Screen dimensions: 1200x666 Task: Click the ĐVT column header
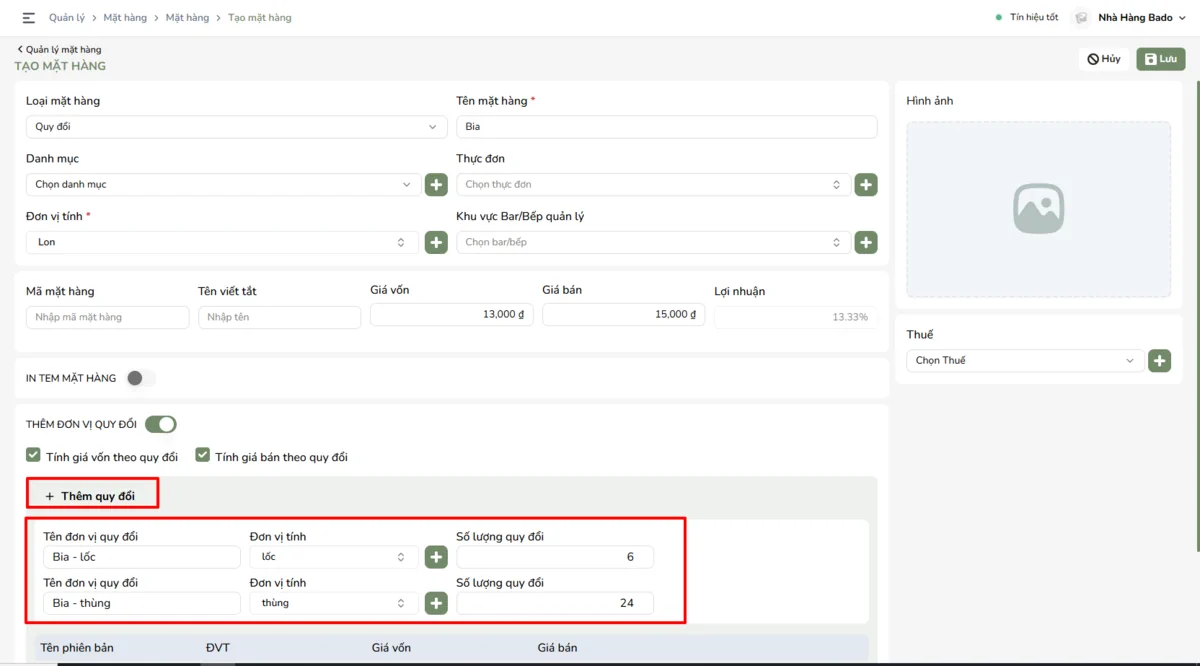click(218, 648)
